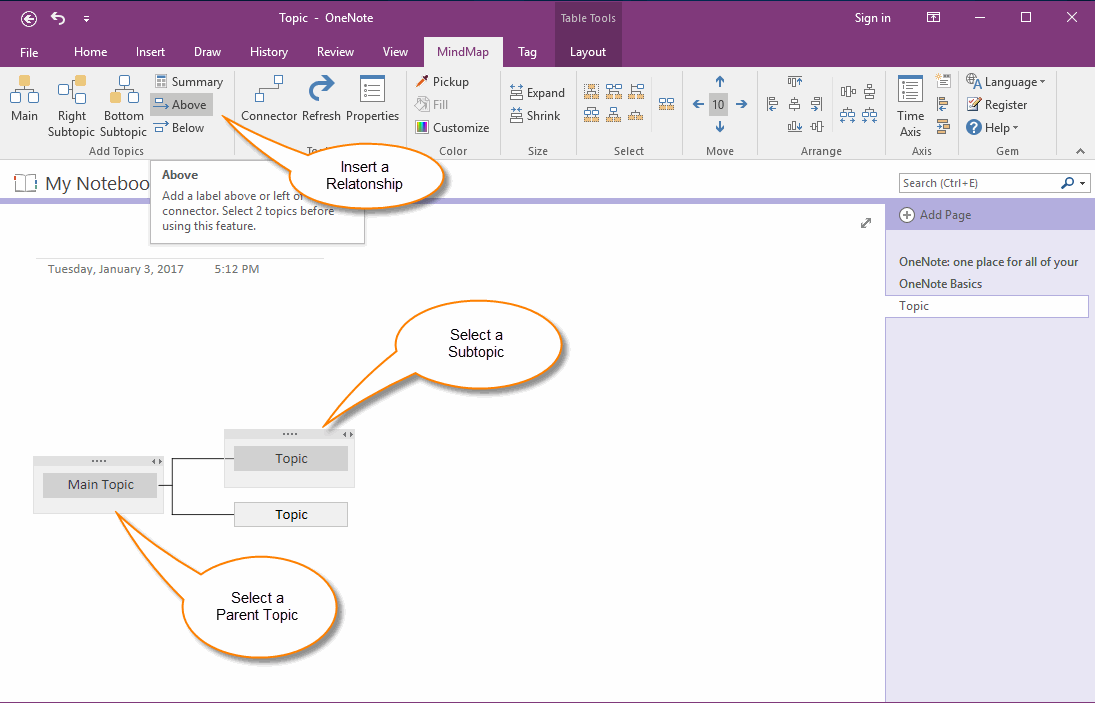Click the Back arrow in title bar
The image size is (1095, 703).
[29, 19]
